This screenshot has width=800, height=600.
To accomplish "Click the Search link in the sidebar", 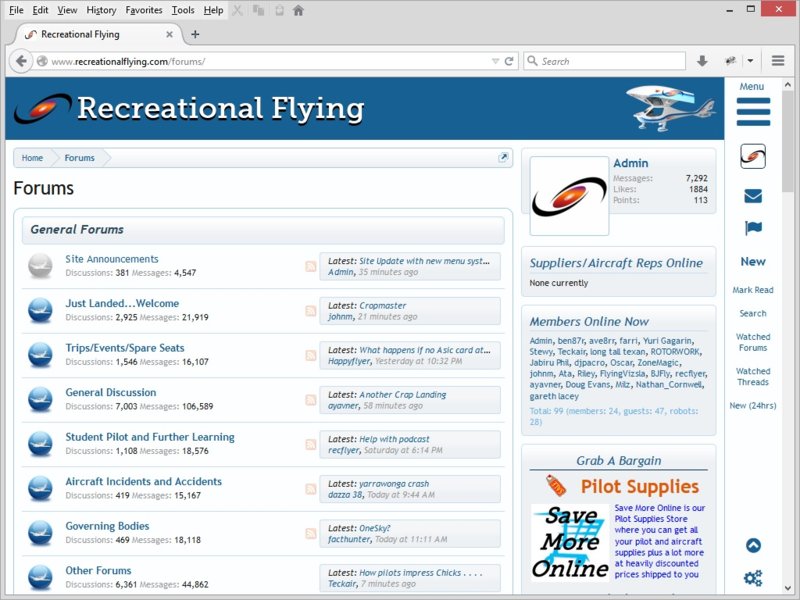I will point(753,313).
